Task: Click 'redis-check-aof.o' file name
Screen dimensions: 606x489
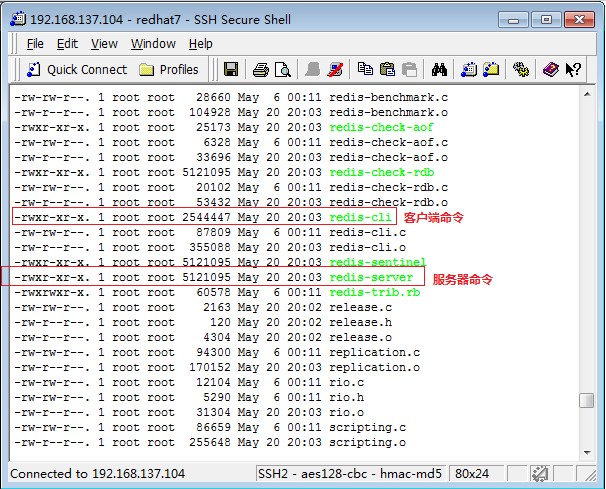Action: coord(388,157)
